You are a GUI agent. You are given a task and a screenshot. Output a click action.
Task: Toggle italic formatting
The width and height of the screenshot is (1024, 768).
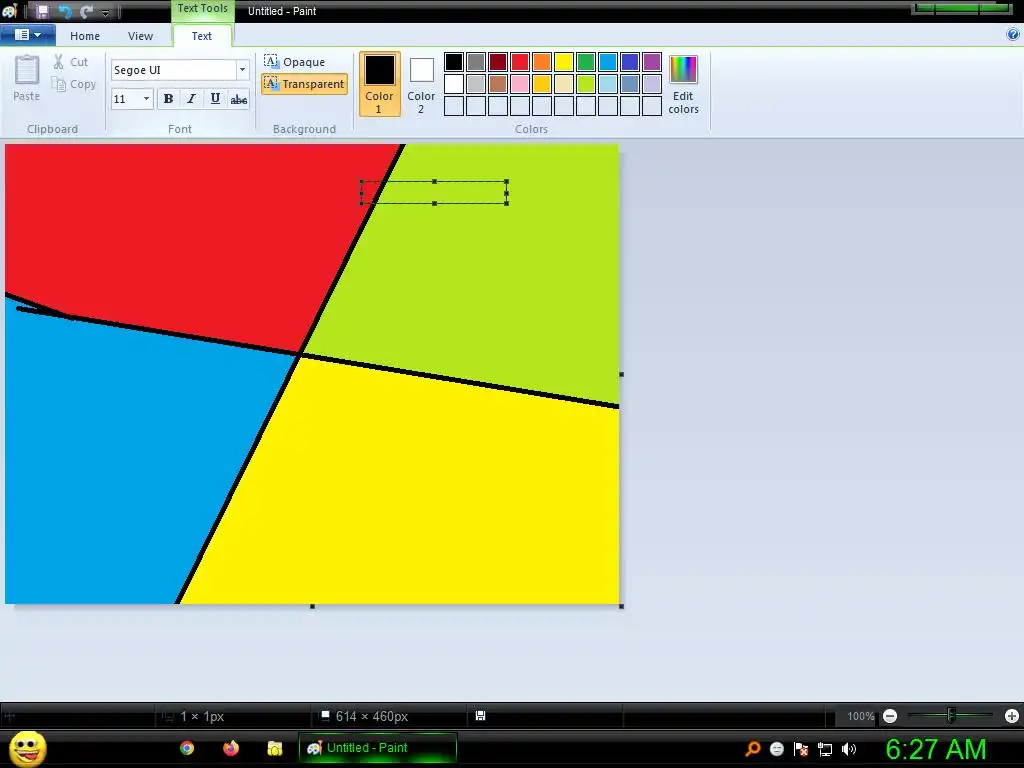pos(191,99)
